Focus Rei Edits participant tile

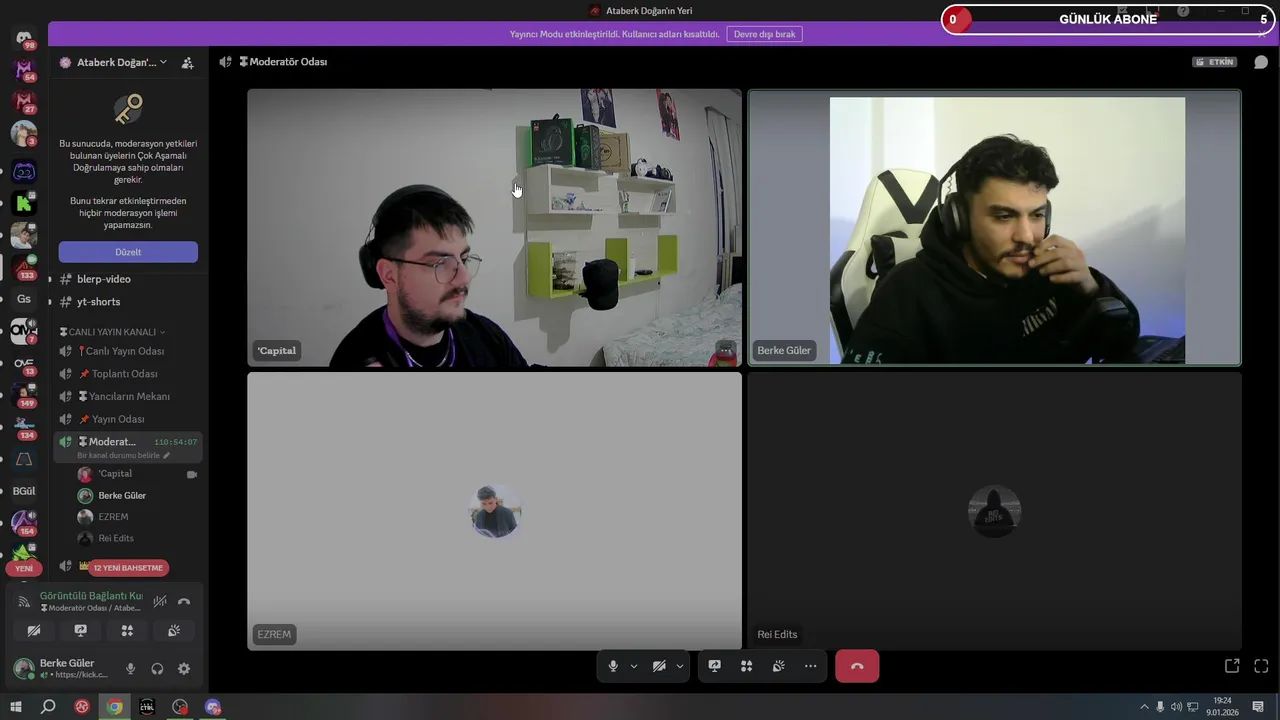coord(995,511)
